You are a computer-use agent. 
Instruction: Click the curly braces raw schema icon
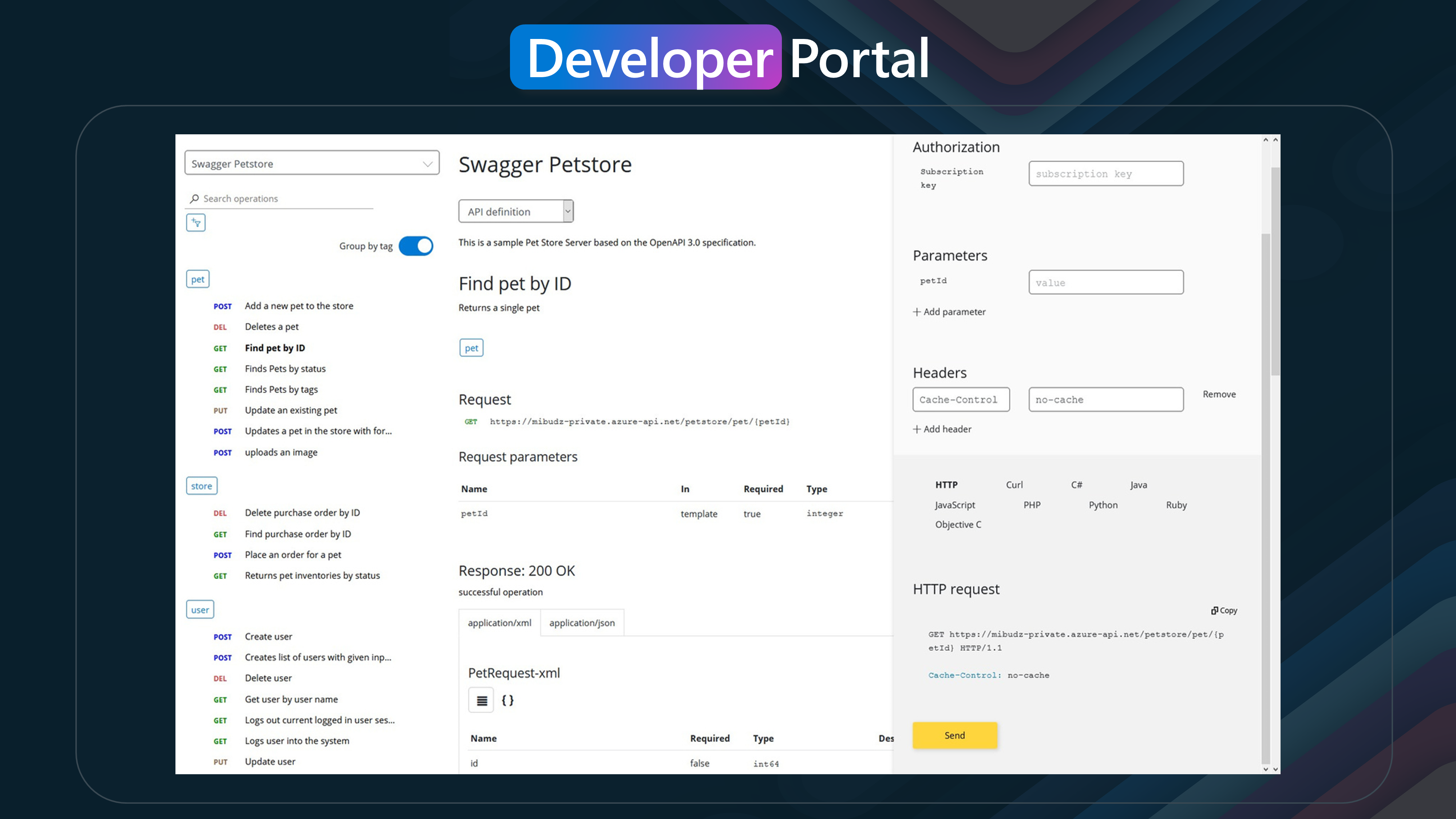[507, 700]
